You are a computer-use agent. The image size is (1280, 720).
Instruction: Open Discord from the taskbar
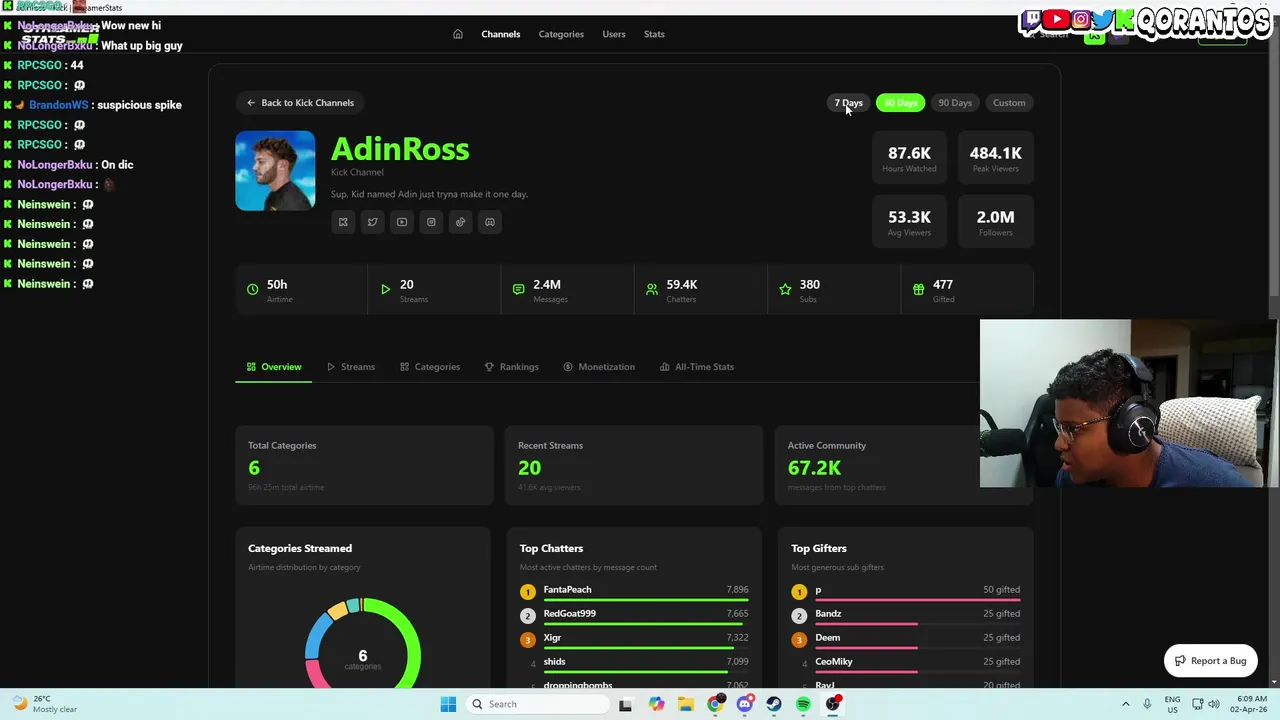click(745, 704)
